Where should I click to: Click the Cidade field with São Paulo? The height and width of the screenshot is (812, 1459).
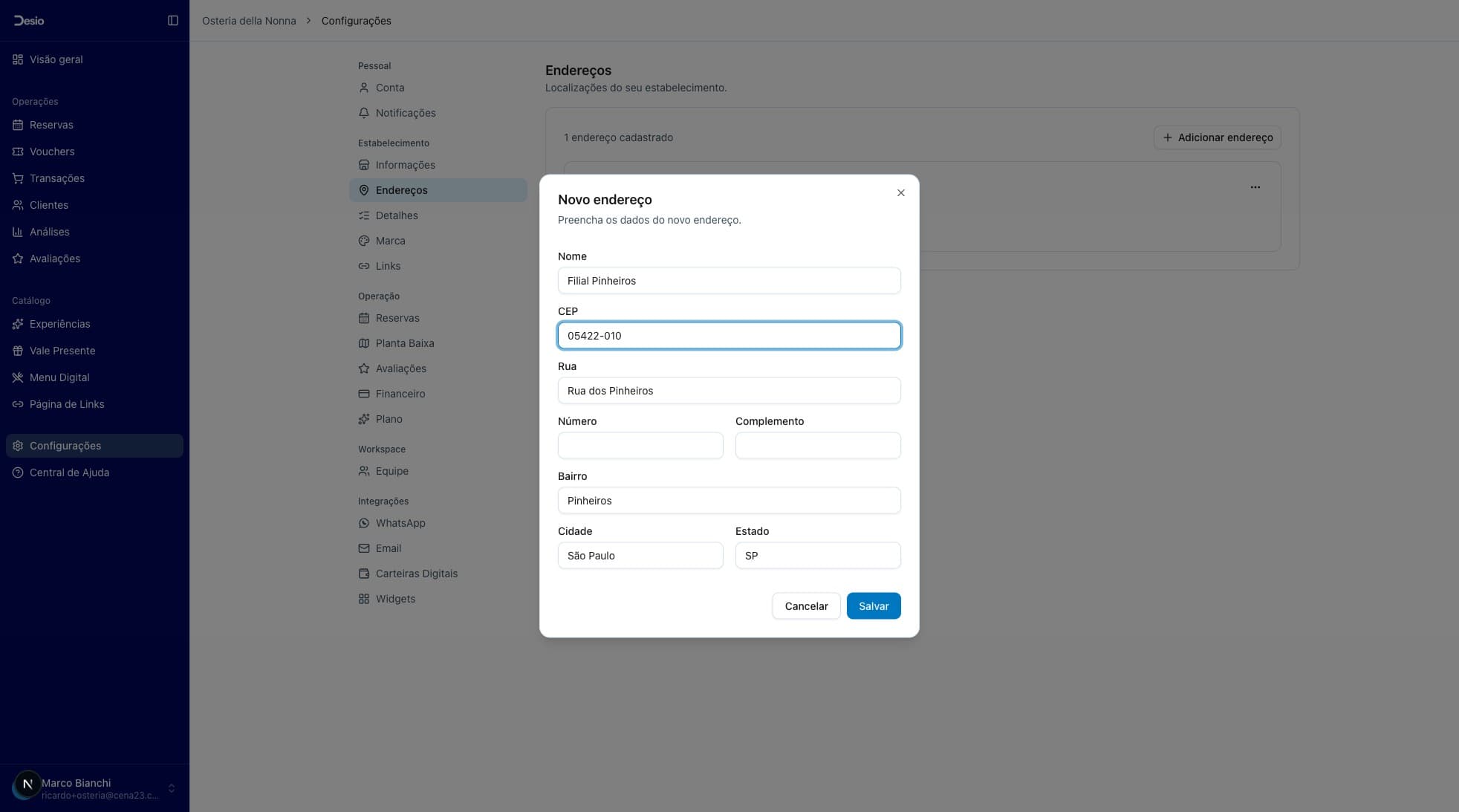(x=640, y=556)
